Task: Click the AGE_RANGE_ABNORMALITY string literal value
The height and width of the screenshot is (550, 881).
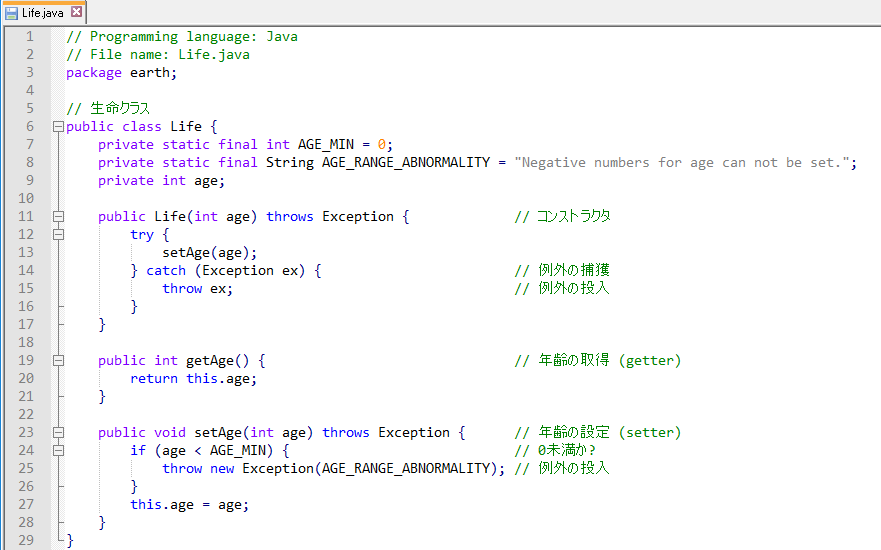Action: tap(682, 162)
